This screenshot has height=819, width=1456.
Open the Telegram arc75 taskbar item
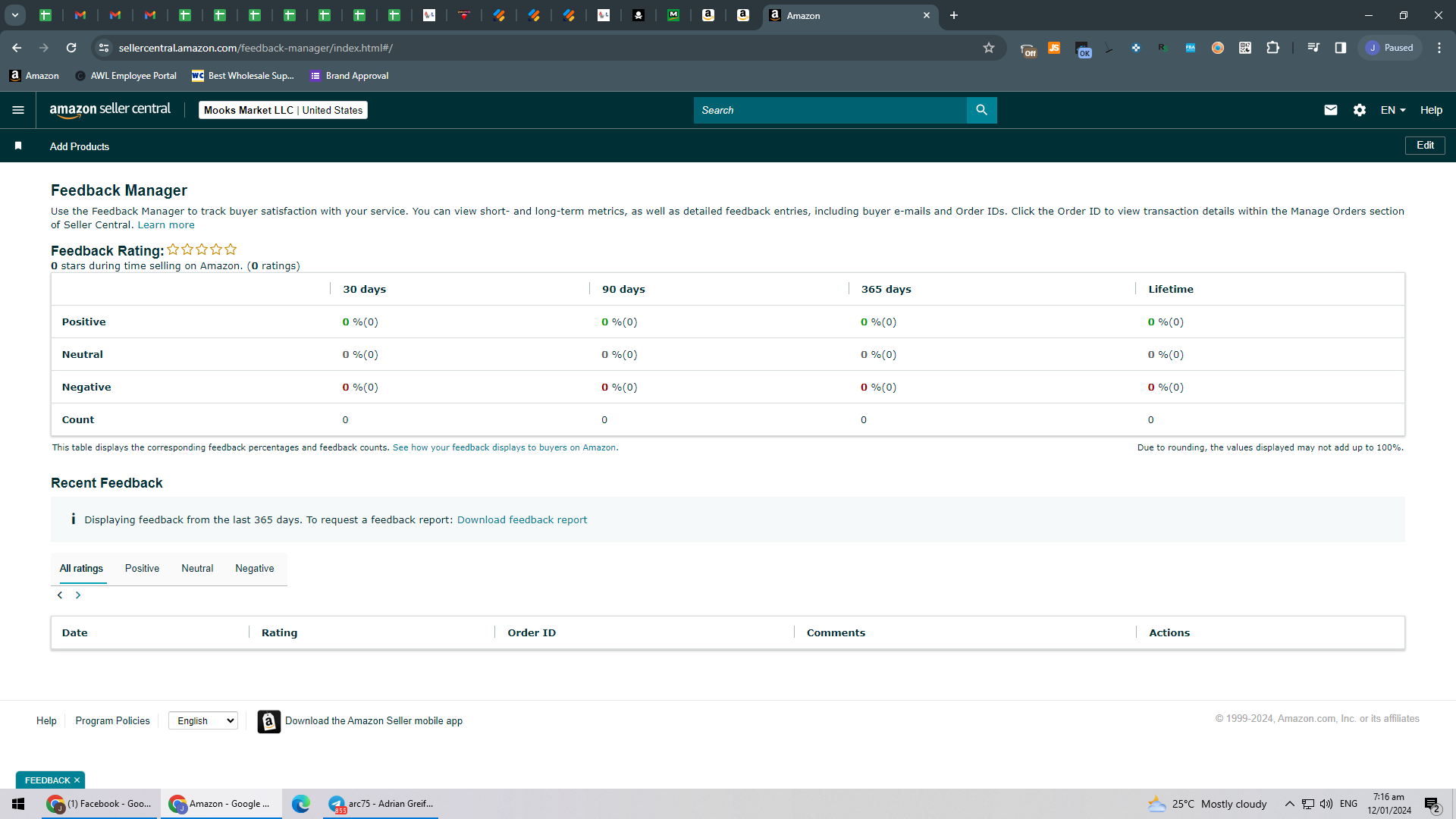[381, 804]
